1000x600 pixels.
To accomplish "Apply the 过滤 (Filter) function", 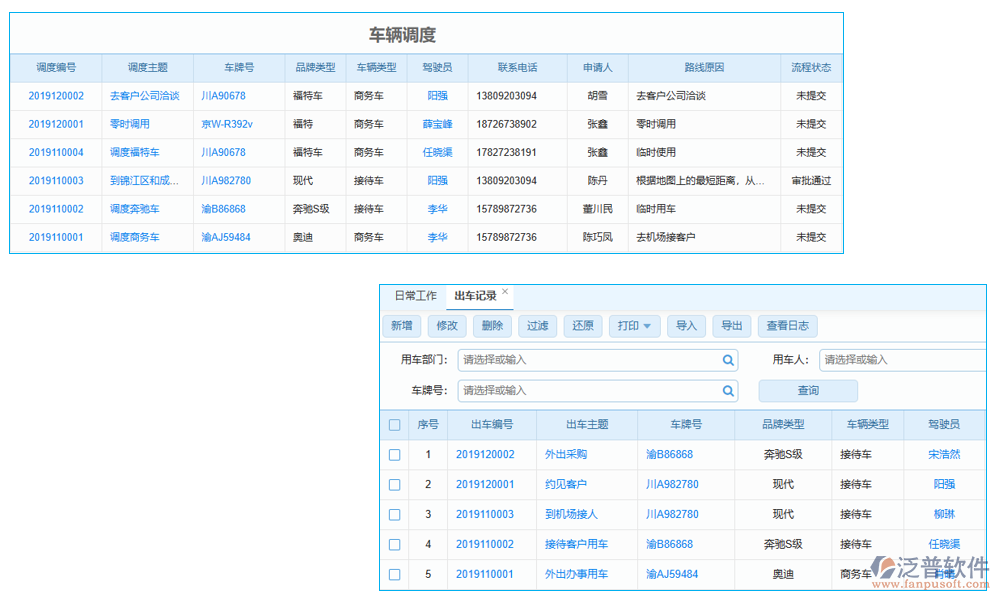I will point(538,326).
